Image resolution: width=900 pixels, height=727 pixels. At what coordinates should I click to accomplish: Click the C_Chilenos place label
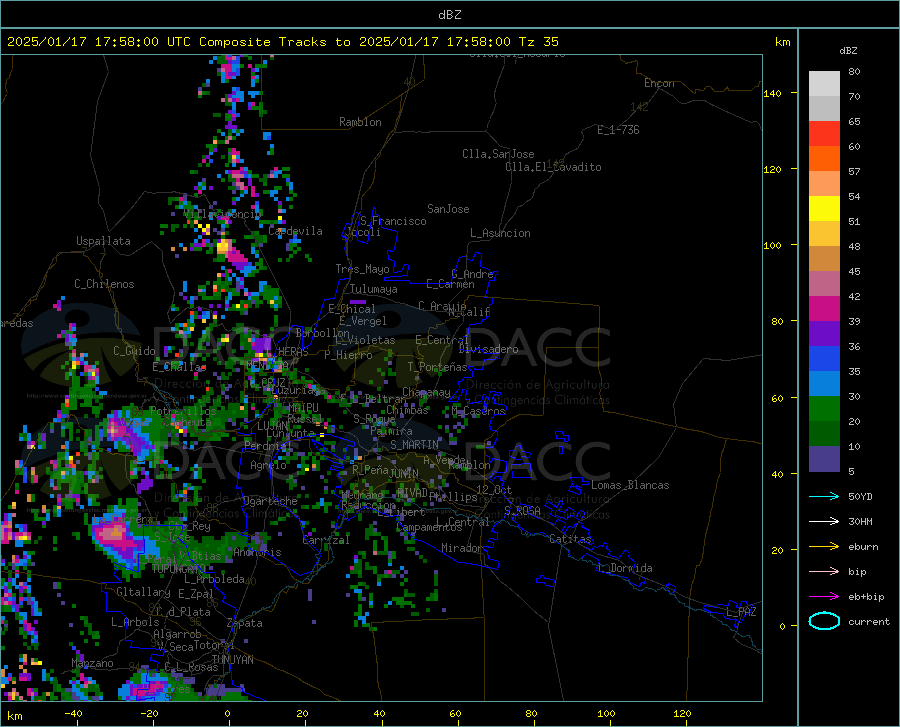click(104, 284)
